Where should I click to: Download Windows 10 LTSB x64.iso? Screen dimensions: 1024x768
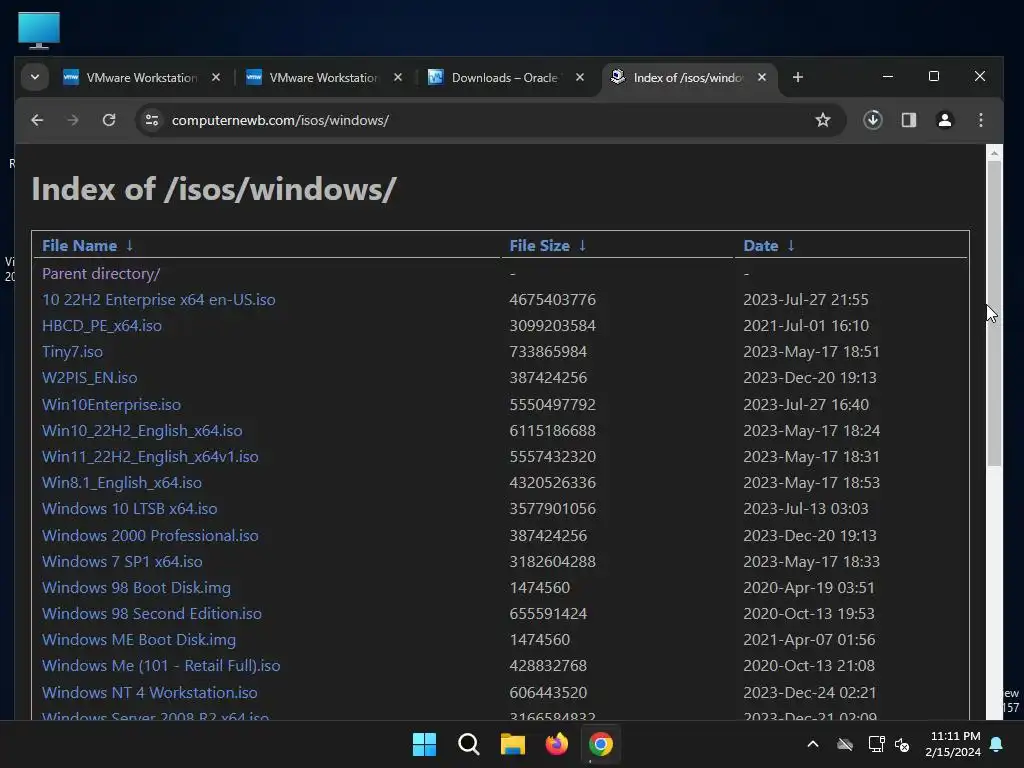[x=130, y=509]
